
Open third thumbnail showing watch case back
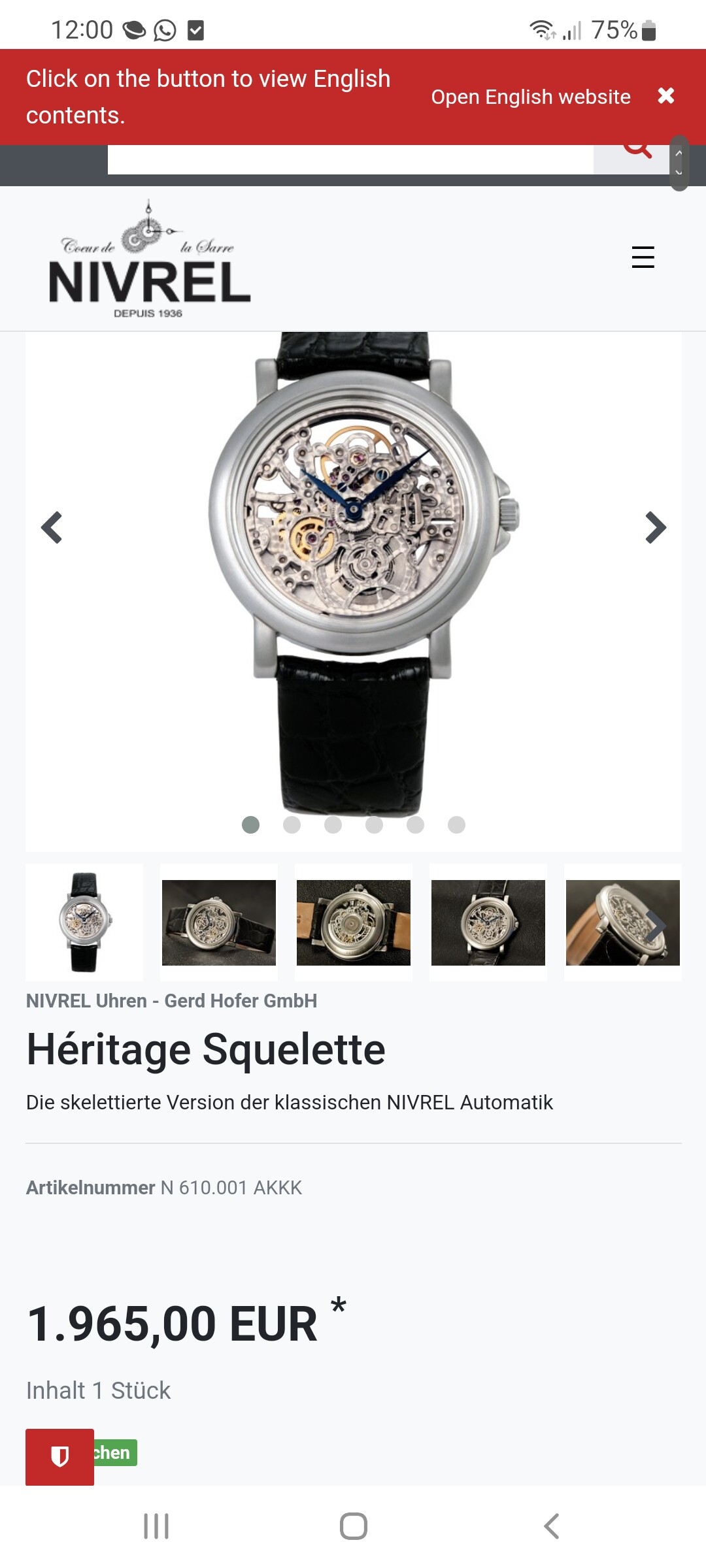click(354, 923)
